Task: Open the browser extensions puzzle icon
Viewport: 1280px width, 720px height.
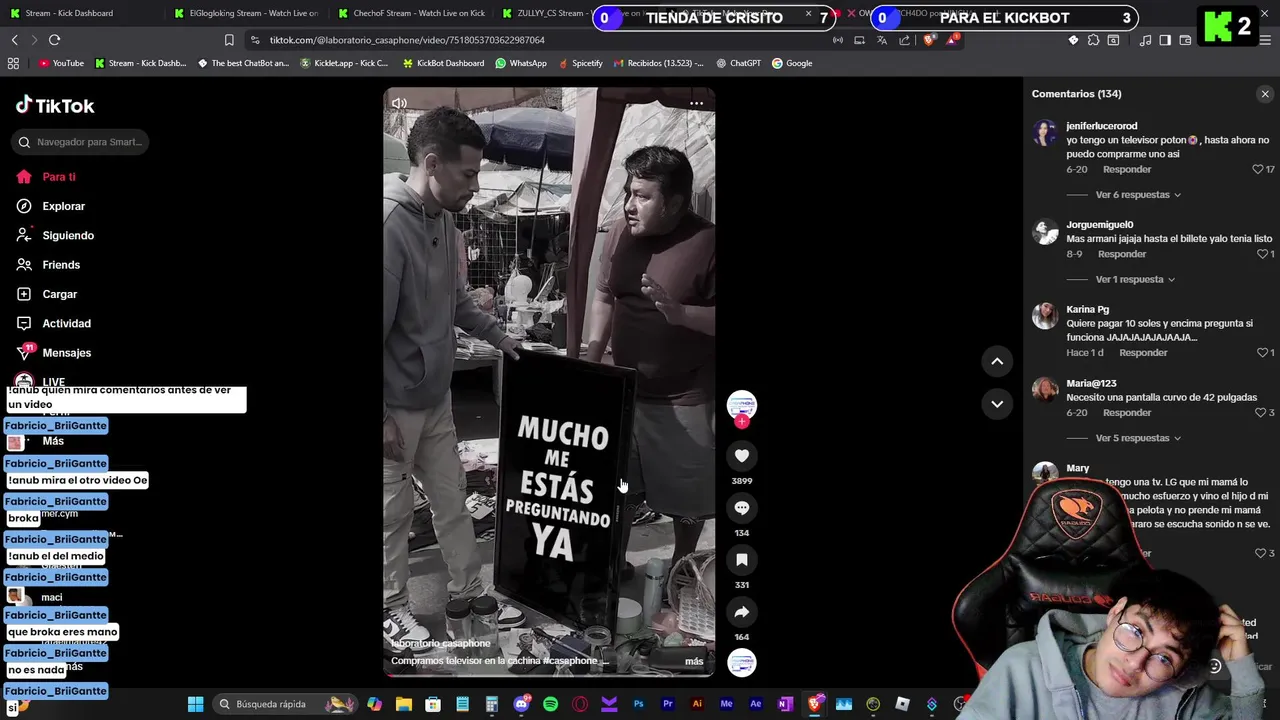Action: click(x=1093, y=40)
